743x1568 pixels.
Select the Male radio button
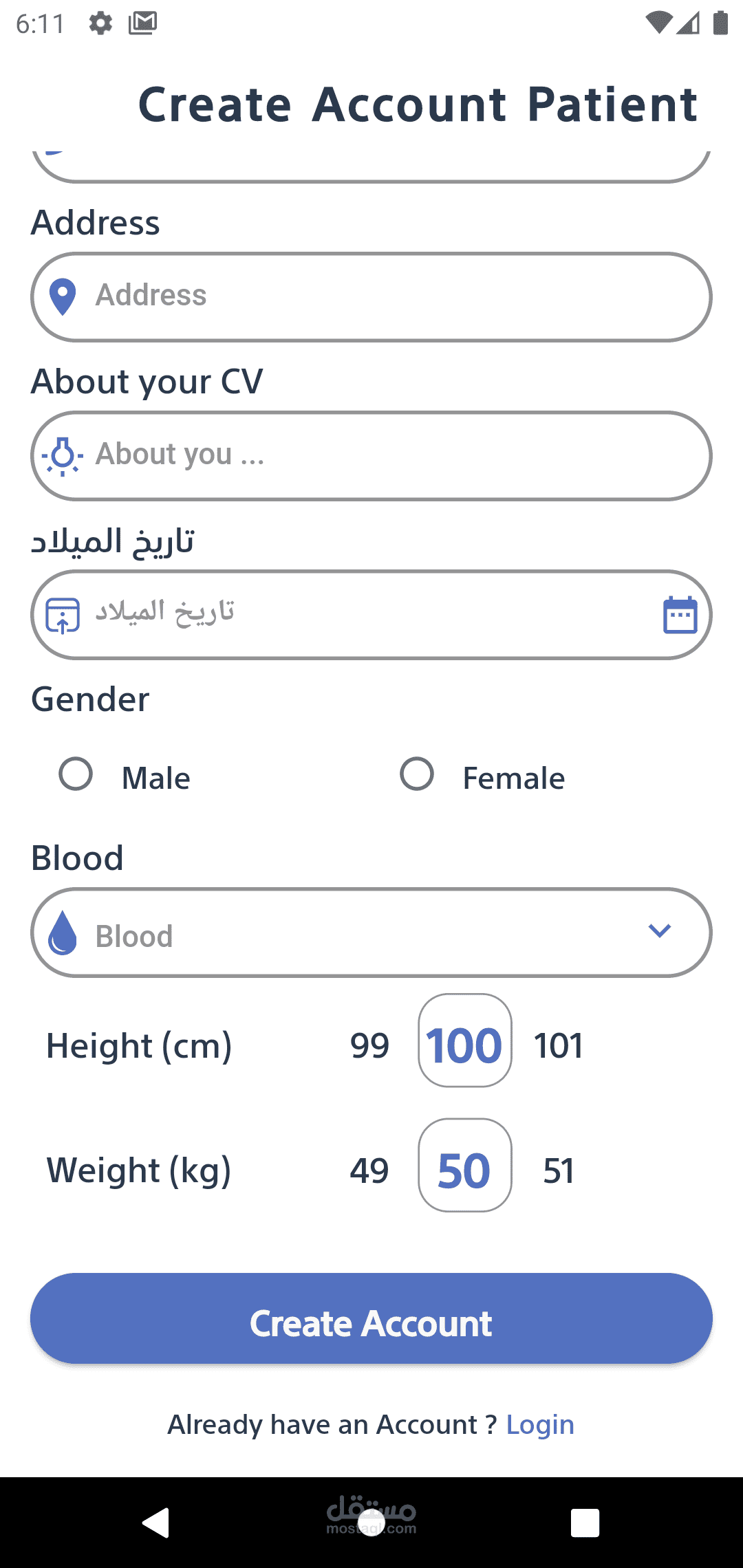[76, 774]
